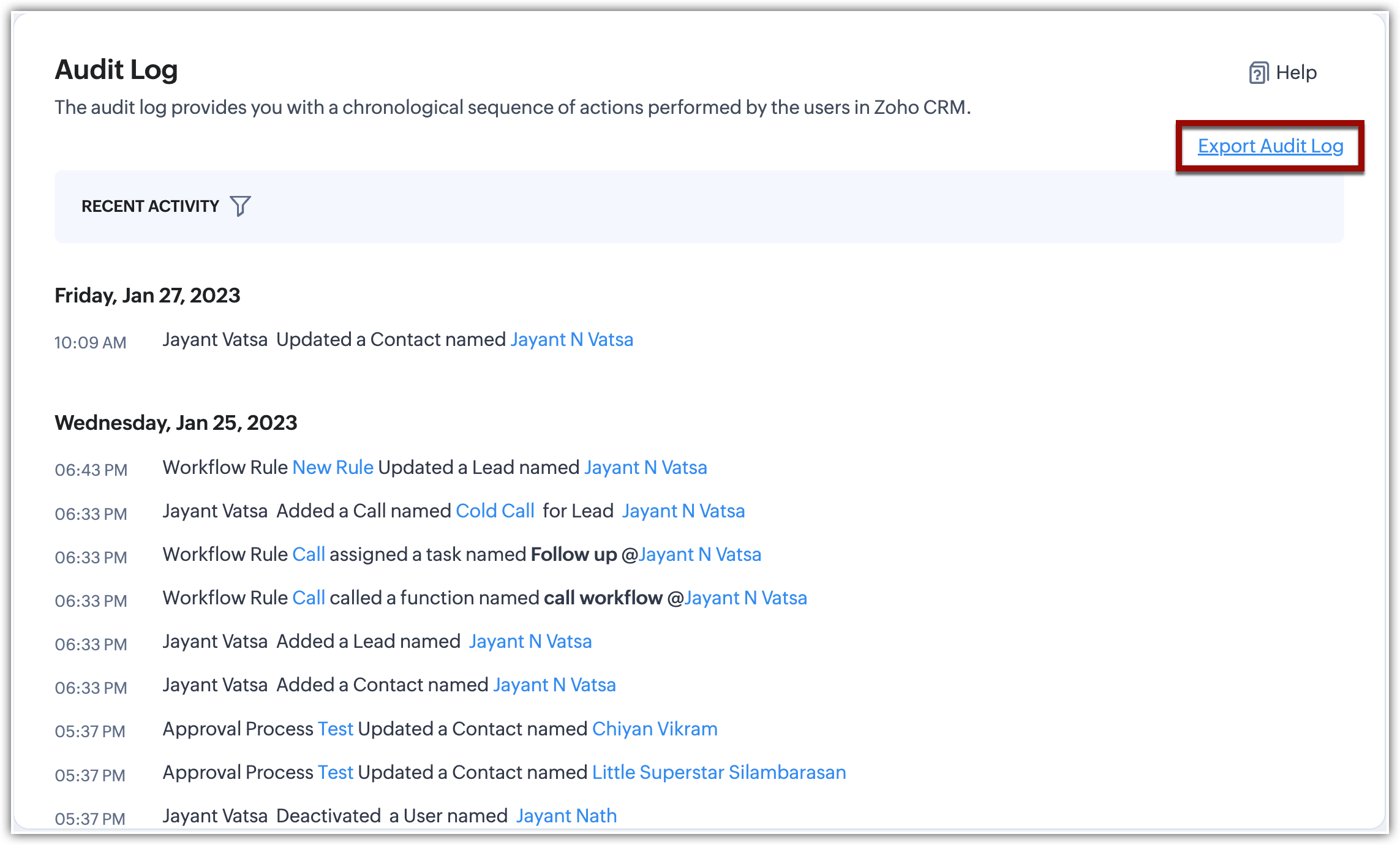Open Jayant N Vatsa after call workflow
1400x845 pixels.
pyautogui.click(x=745, y=598)
